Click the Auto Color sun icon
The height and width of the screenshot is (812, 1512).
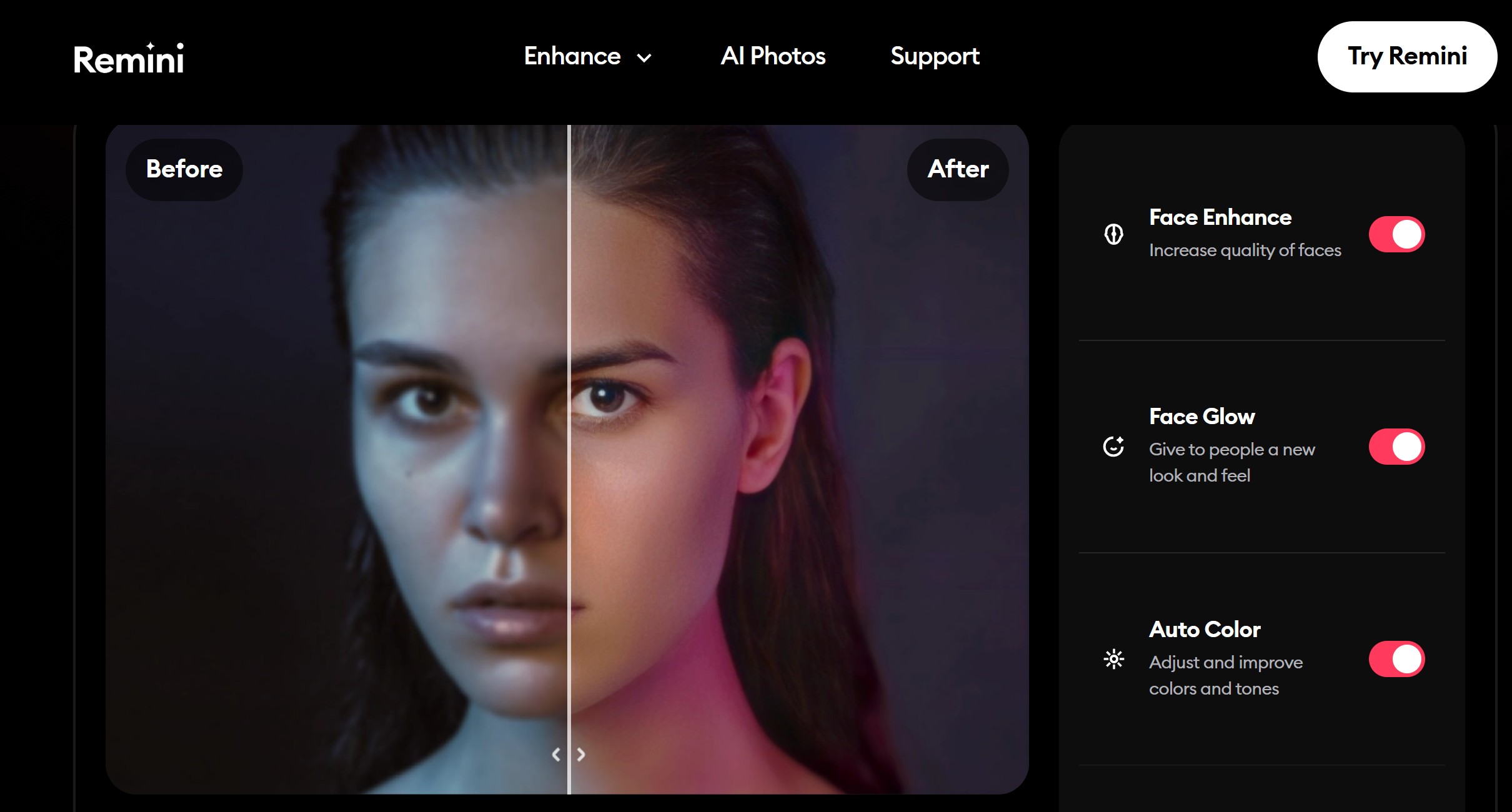pos(1113,659)
